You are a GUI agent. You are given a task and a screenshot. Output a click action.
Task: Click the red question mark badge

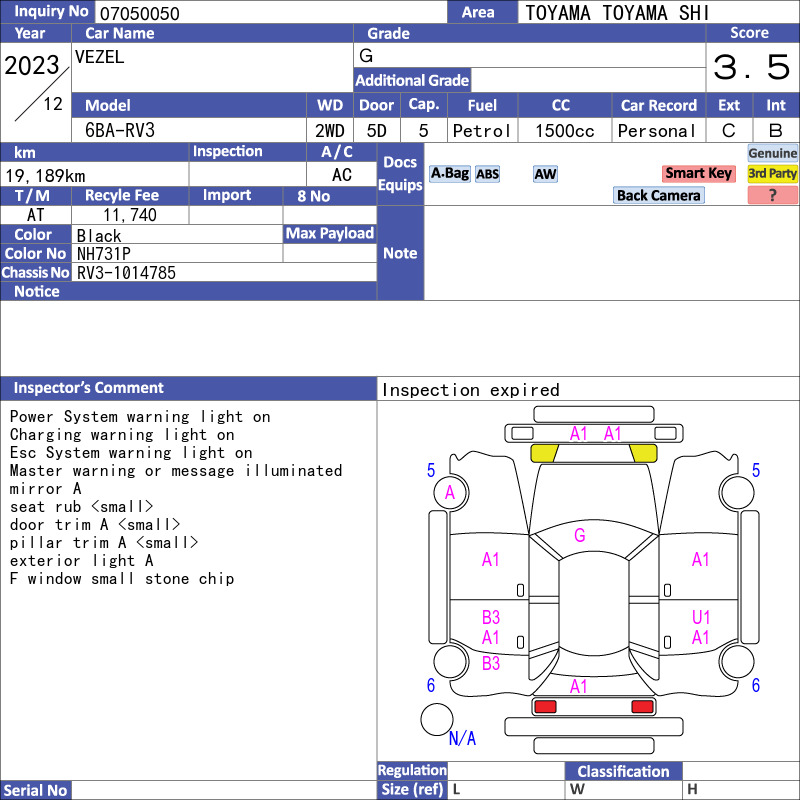tap(772, 195)
